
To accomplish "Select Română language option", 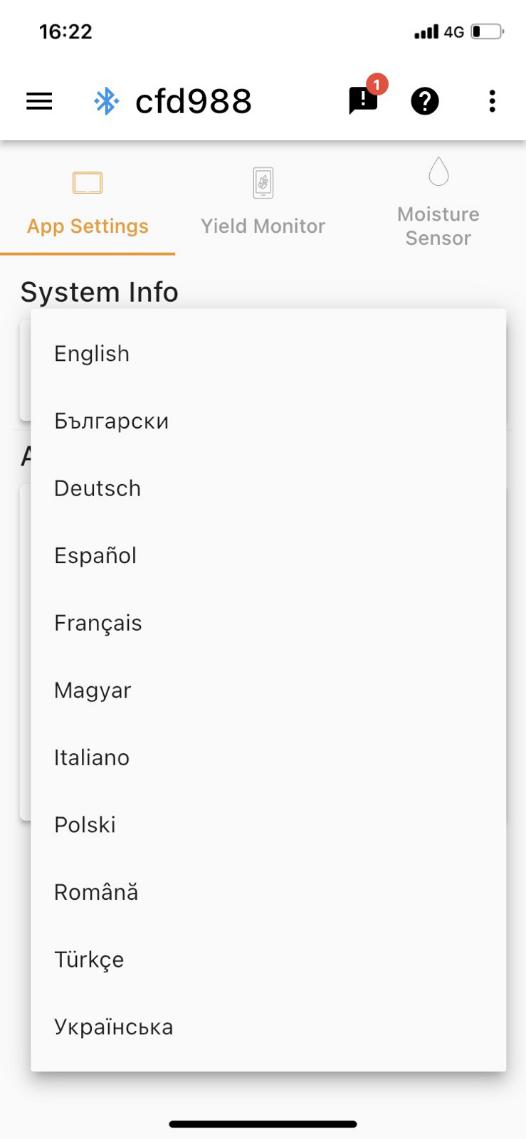I will [x=268, y=892].
